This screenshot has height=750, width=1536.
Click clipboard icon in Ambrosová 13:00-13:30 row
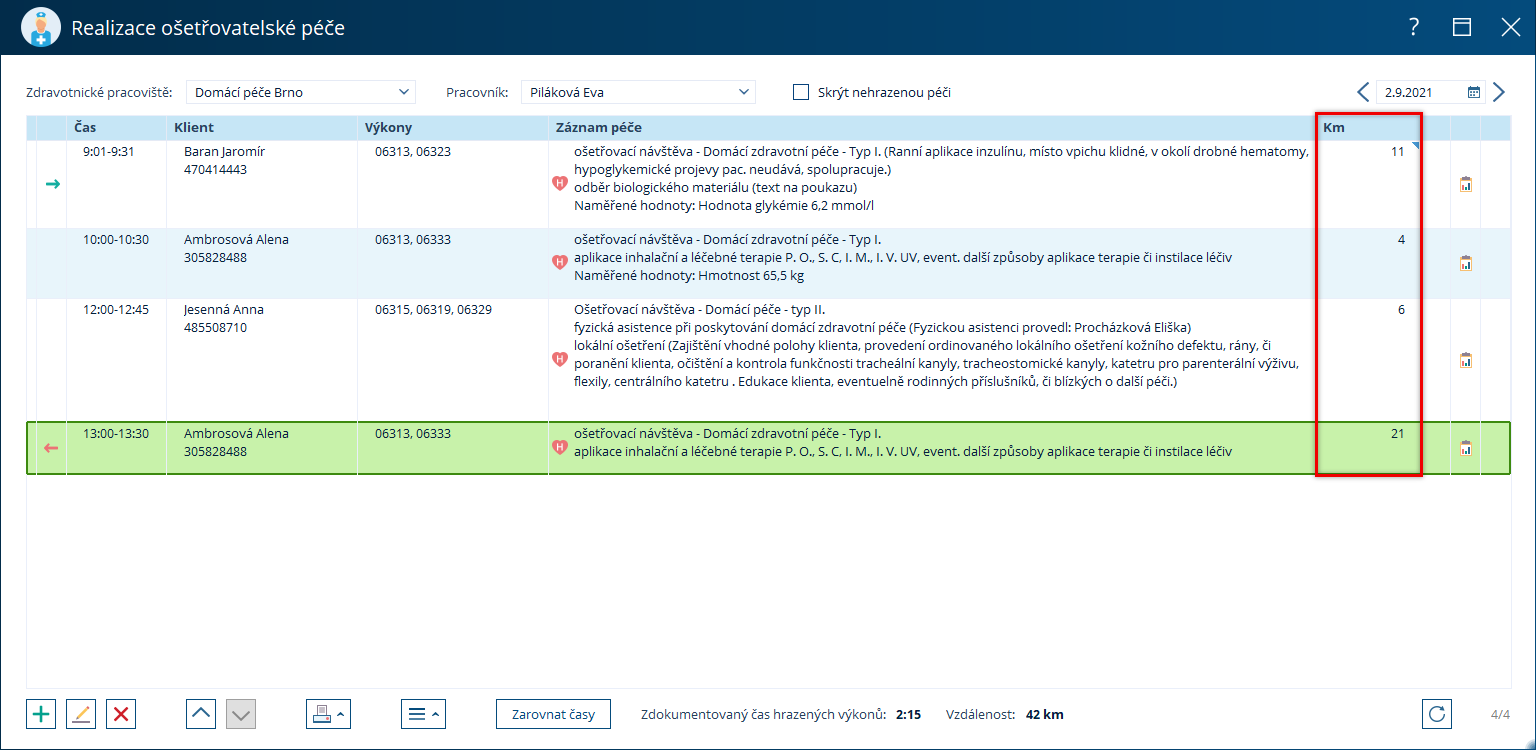coord(1466,448)
